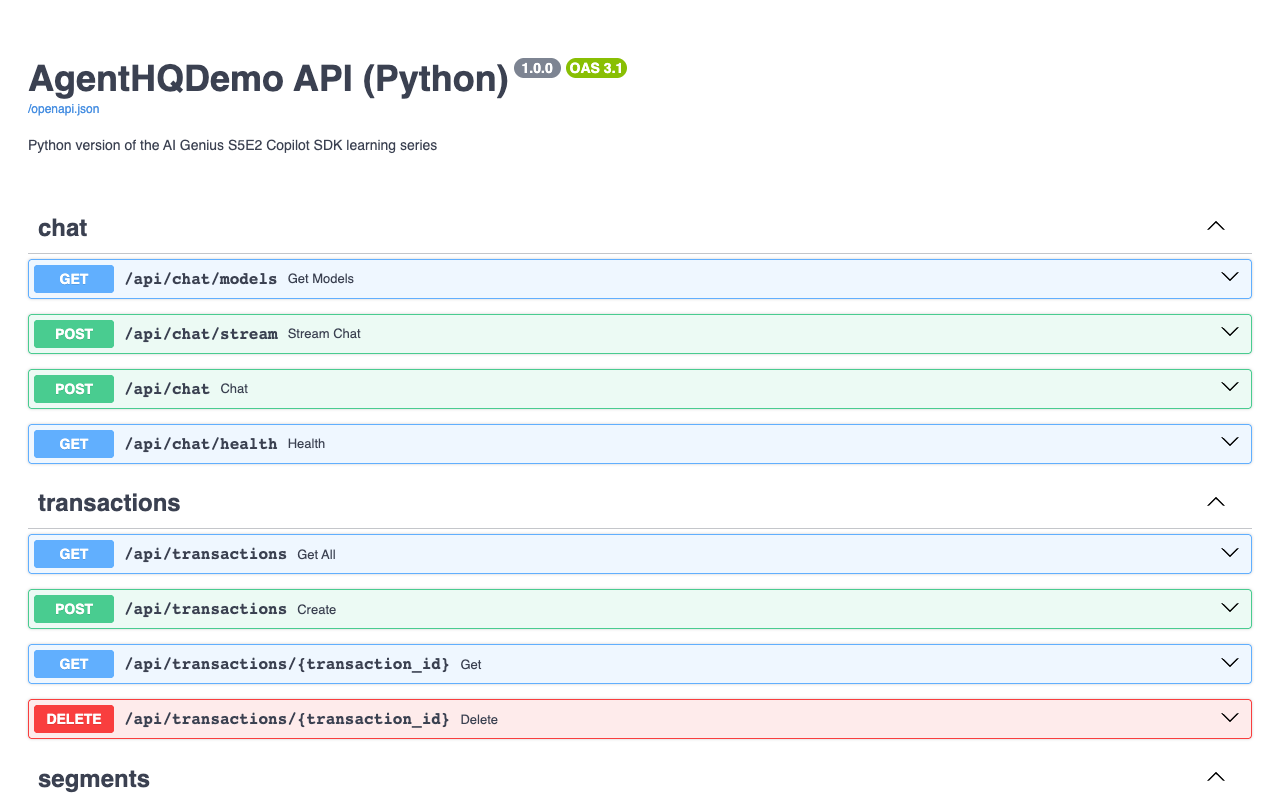1280x800 pixels.
Task: Click the chat section heading
Action: coord(63,228)
